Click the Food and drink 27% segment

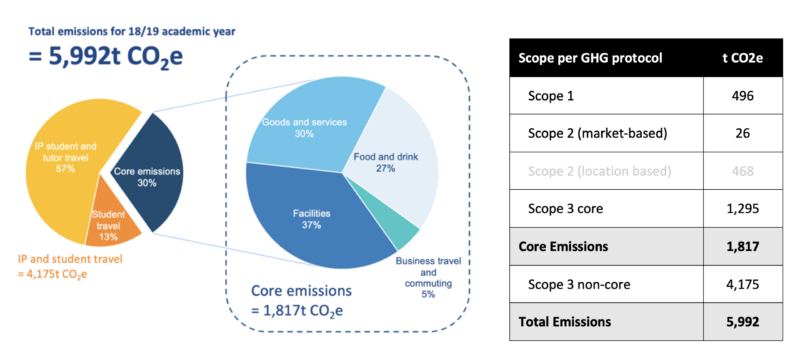point(395,161)
